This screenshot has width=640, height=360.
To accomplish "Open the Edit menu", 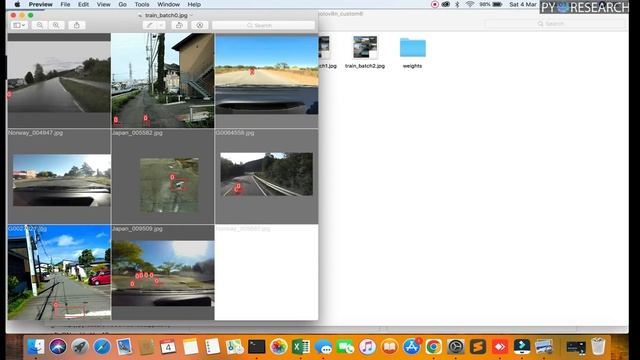I will [83, 4].
